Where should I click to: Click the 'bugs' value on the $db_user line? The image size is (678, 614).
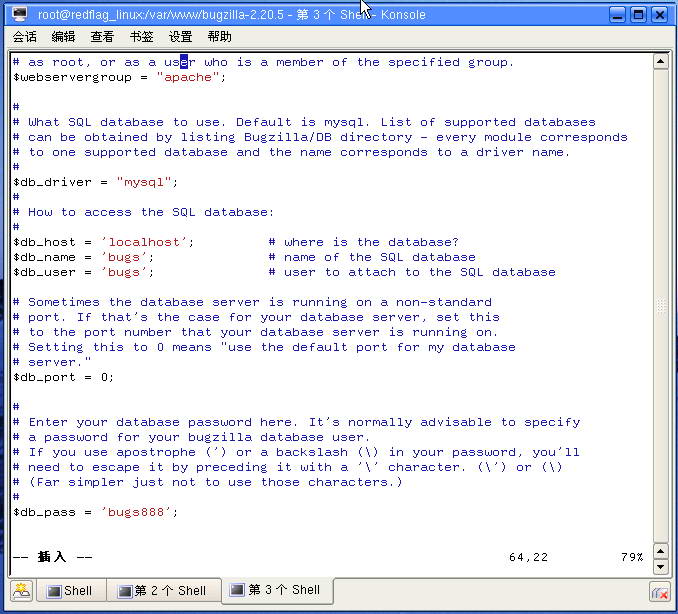pyautogui.click(x=124, y=272)
